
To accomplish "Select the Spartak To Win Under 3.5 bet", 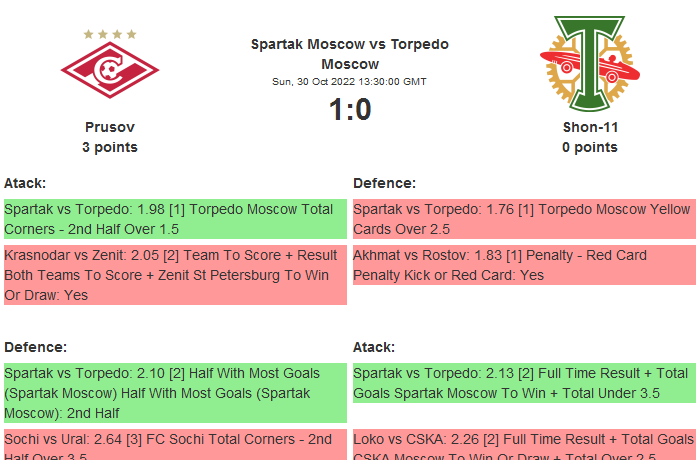I will coord(524,383).
